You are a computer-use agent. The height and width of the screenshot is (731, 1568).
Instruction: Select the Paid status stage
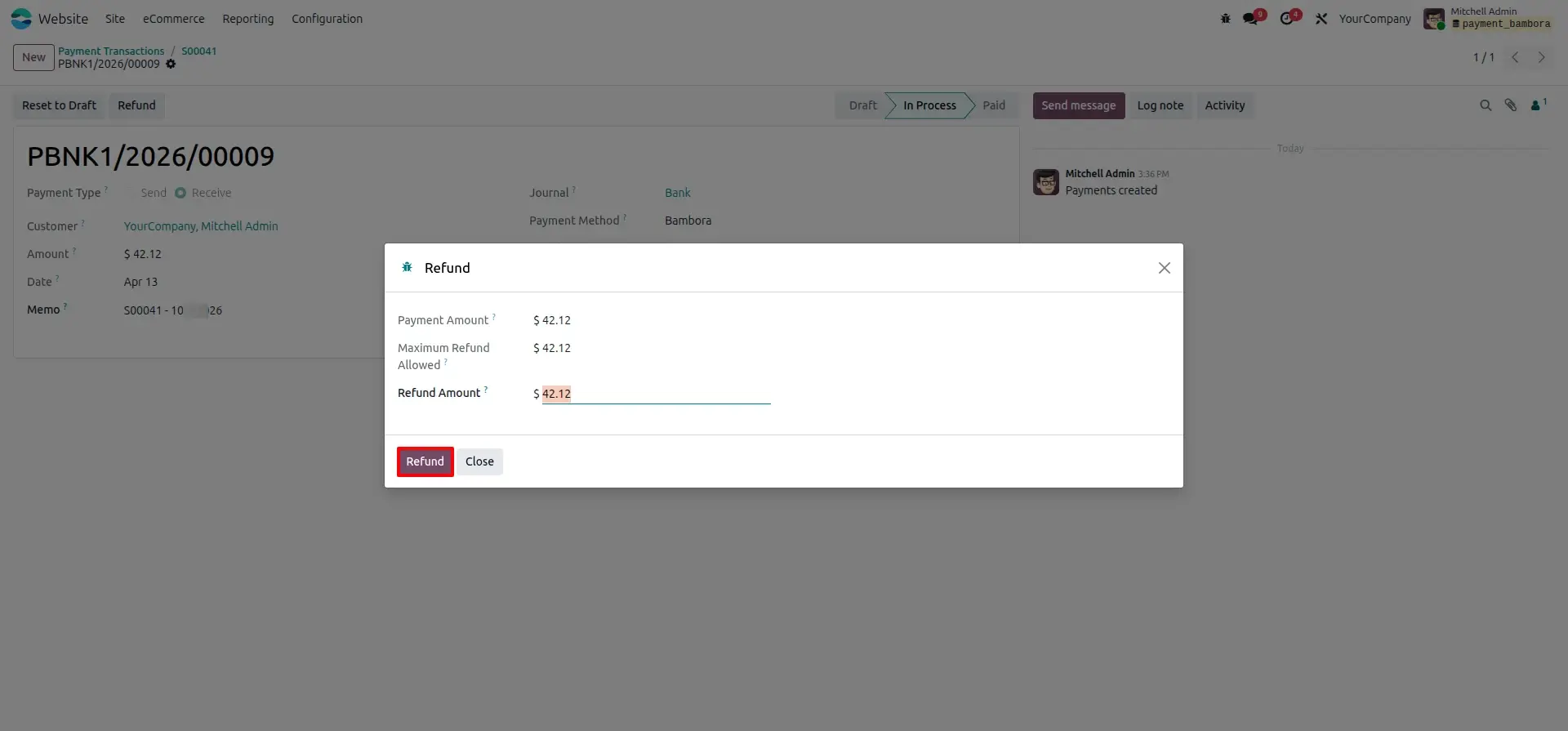(x=994, y=105)
